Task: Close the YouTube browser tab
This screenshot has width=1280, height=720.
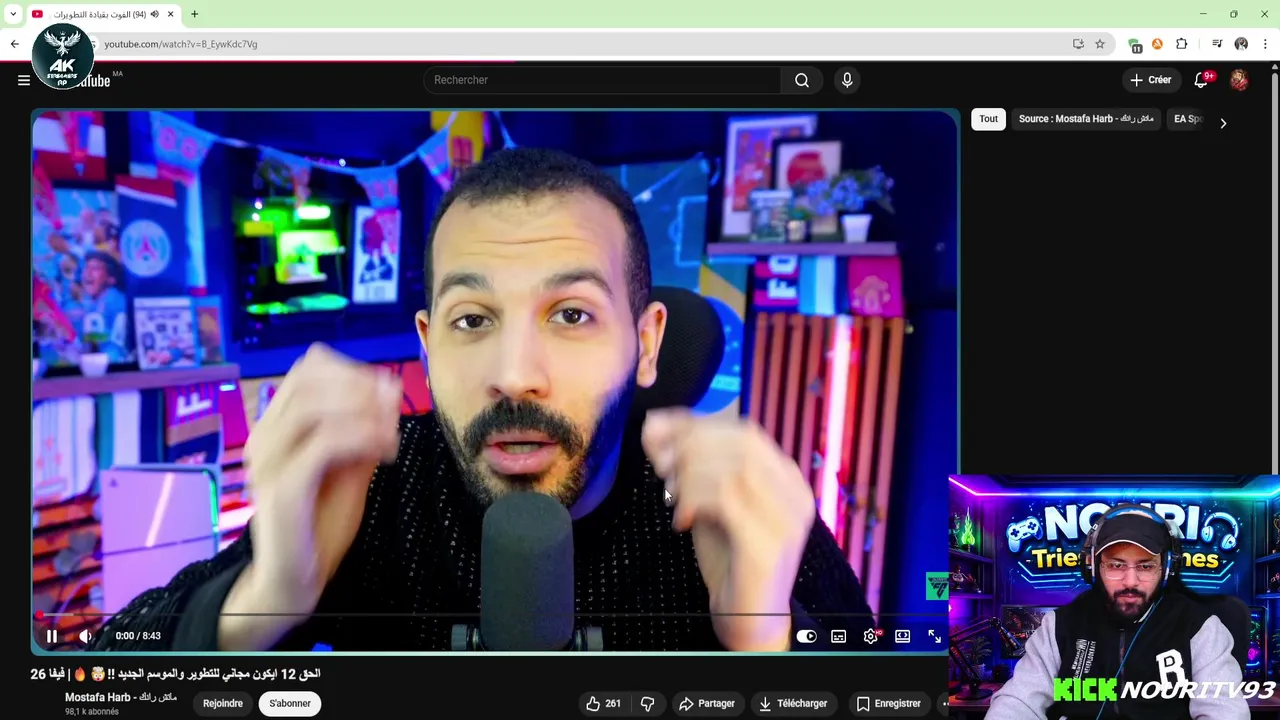Action: [x=171, y=14]
